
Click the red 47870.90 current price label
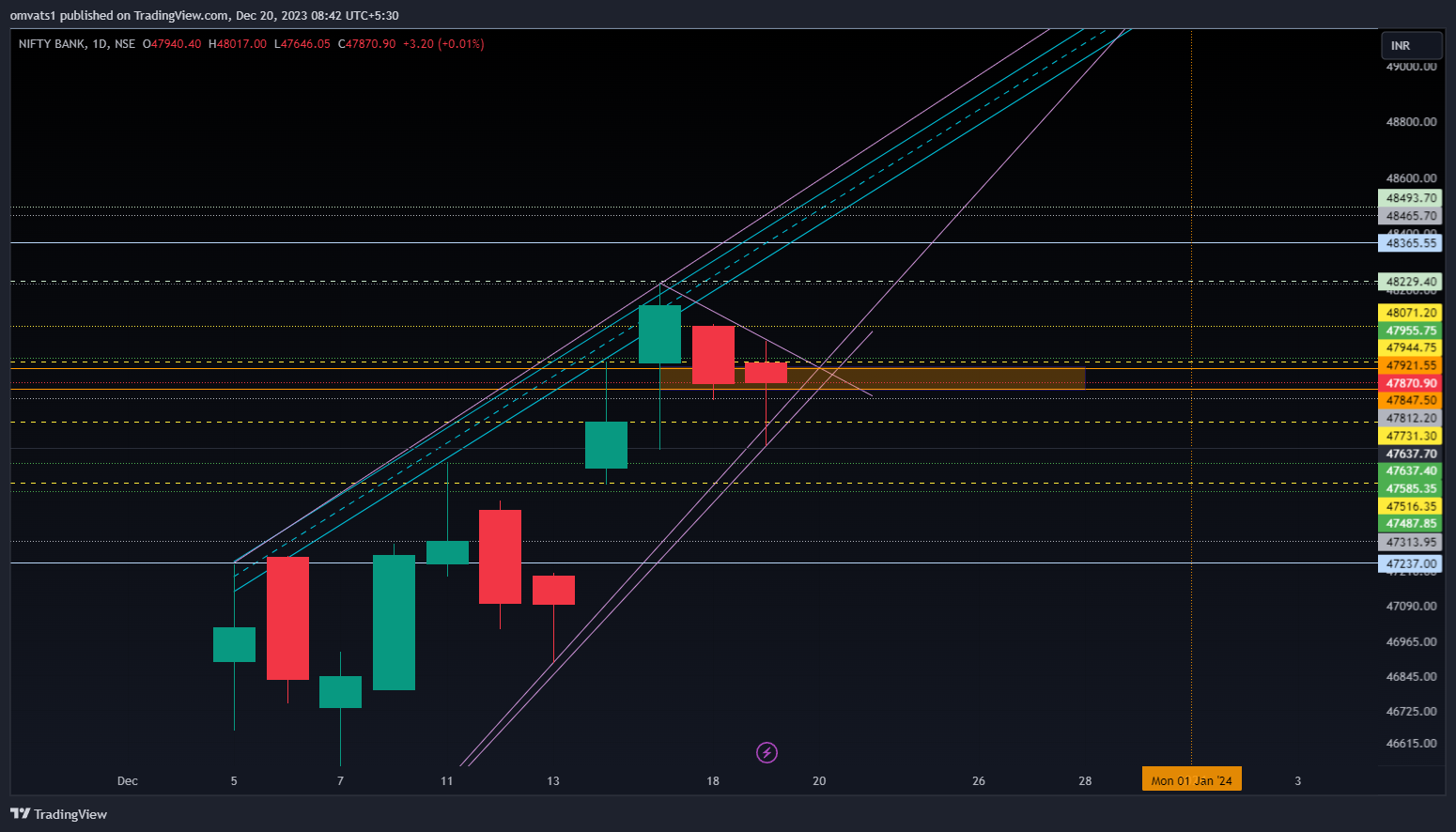[x=1411, y=383]
